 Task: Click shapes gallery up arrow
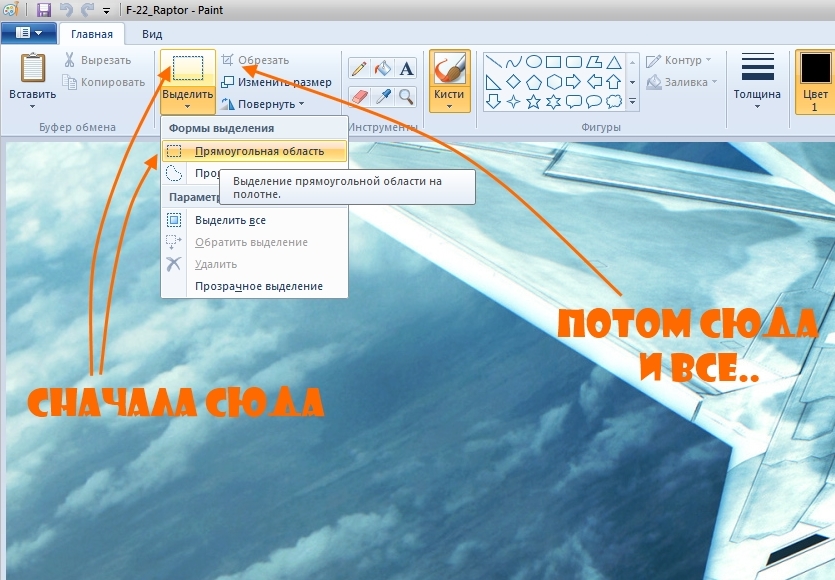pyautogui.click(x=633, y=62)
